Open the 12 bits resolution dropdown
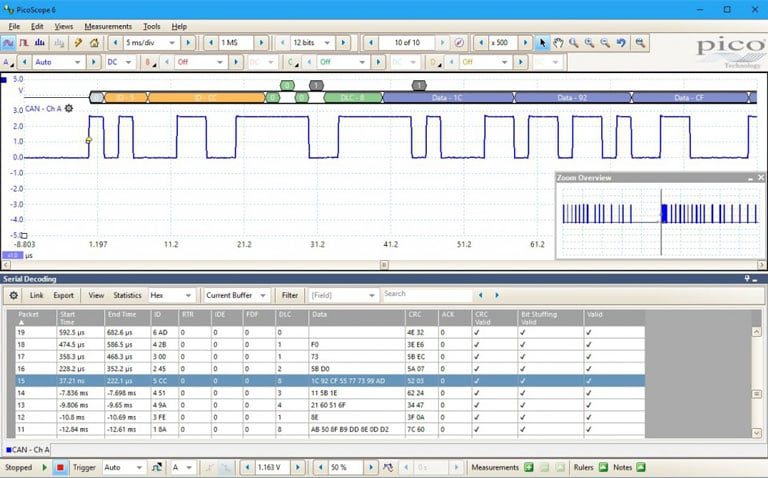The height and width of the screenshot is (478, 768). 327,43
